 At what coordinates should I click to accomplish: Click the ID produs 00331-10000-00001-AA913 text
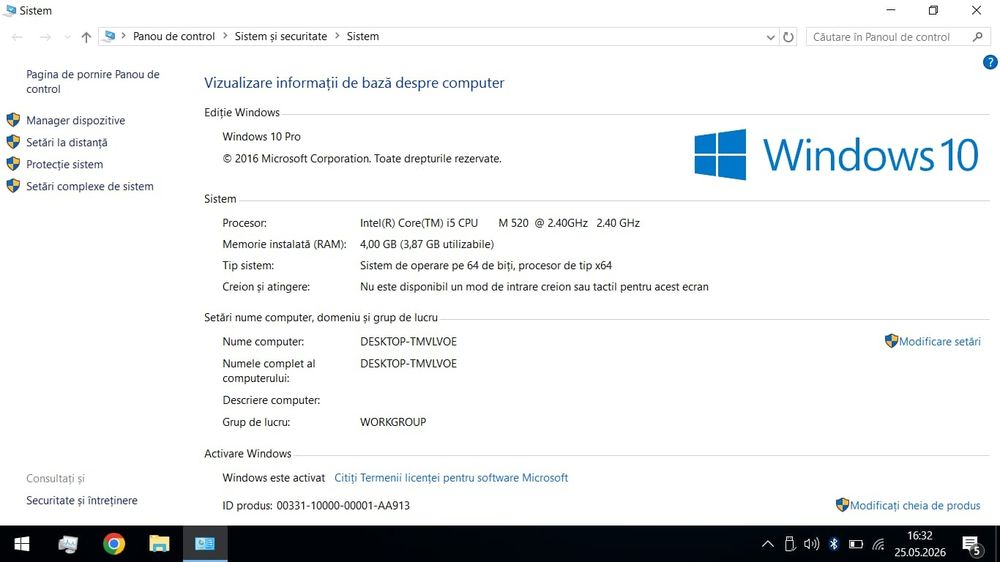tap(316, 506)
